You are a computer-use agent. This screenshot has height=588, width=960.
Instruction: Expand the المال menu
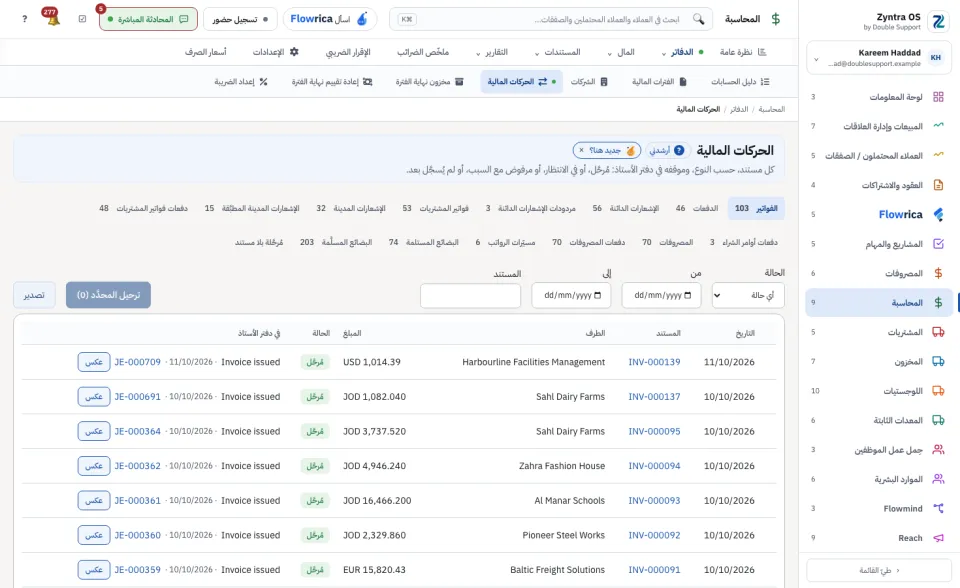pos(621,52)
